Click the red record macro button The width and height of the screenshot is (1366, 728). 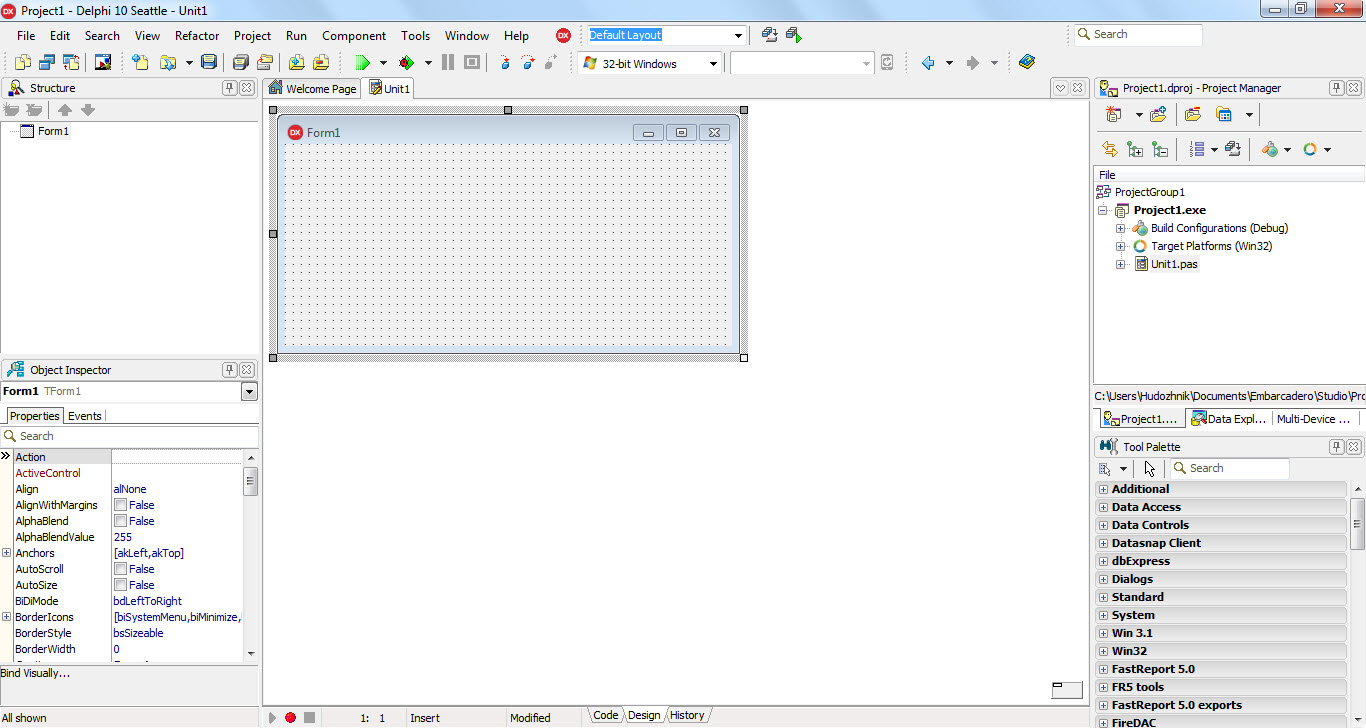coord(290,717)
